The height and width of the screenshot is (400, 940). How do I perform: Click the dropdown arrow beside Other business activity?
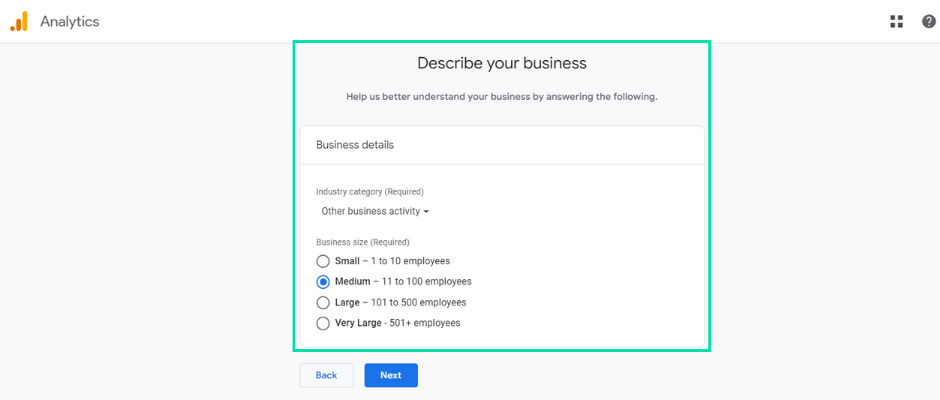coord(426,212)
